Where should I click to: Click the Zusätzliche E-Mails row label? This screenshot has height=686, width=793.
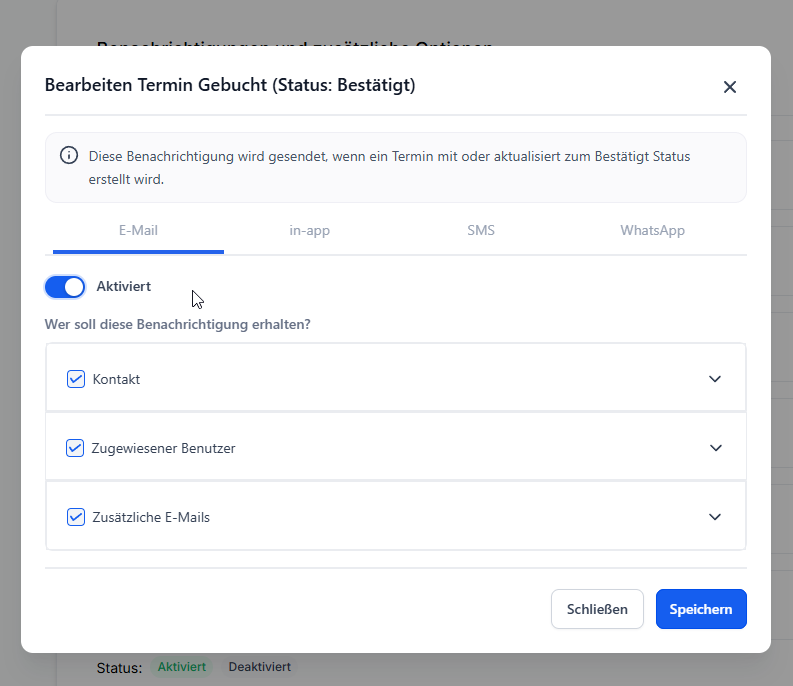[151, 518]
